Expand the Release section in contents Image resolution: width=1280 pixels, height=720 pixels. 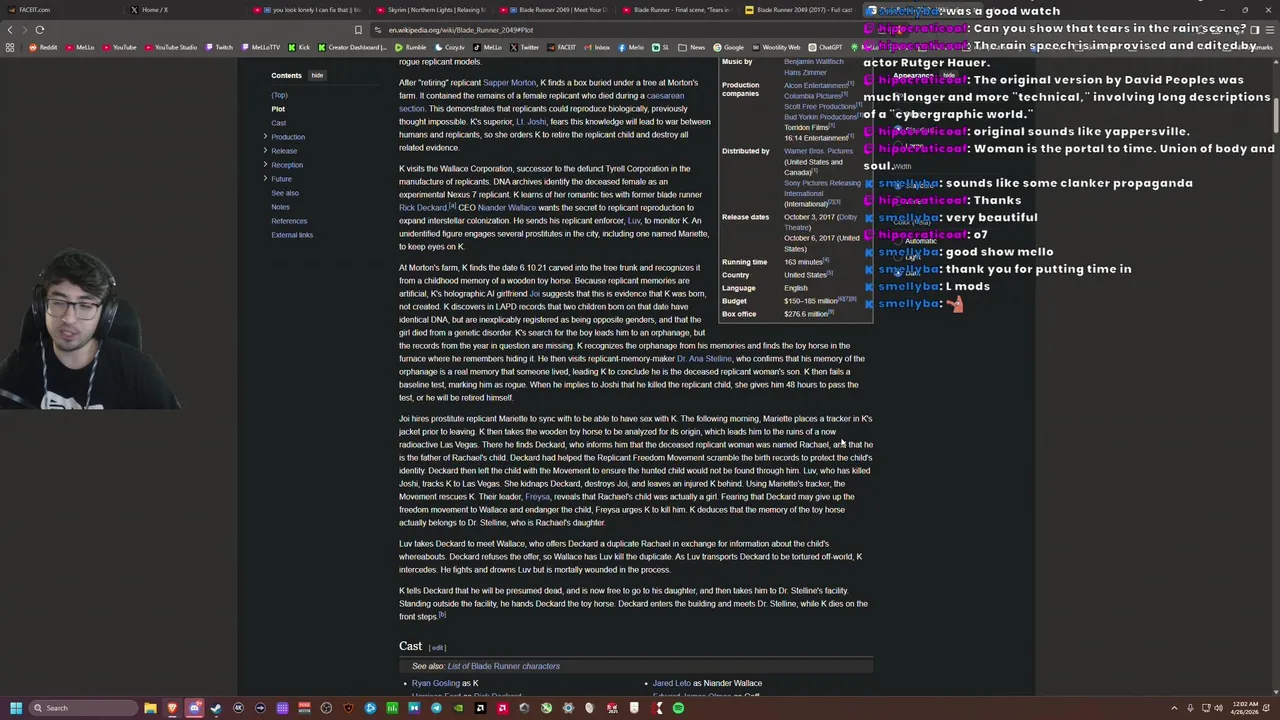265,151
